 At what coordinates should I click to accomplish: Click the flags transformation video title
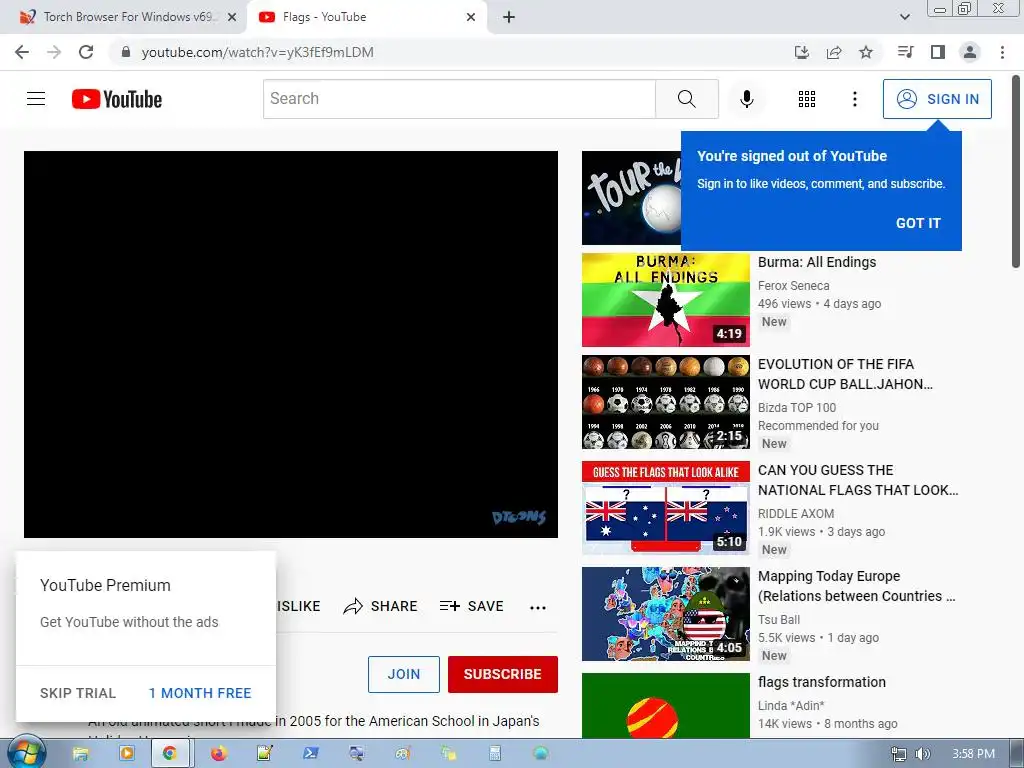822,682
